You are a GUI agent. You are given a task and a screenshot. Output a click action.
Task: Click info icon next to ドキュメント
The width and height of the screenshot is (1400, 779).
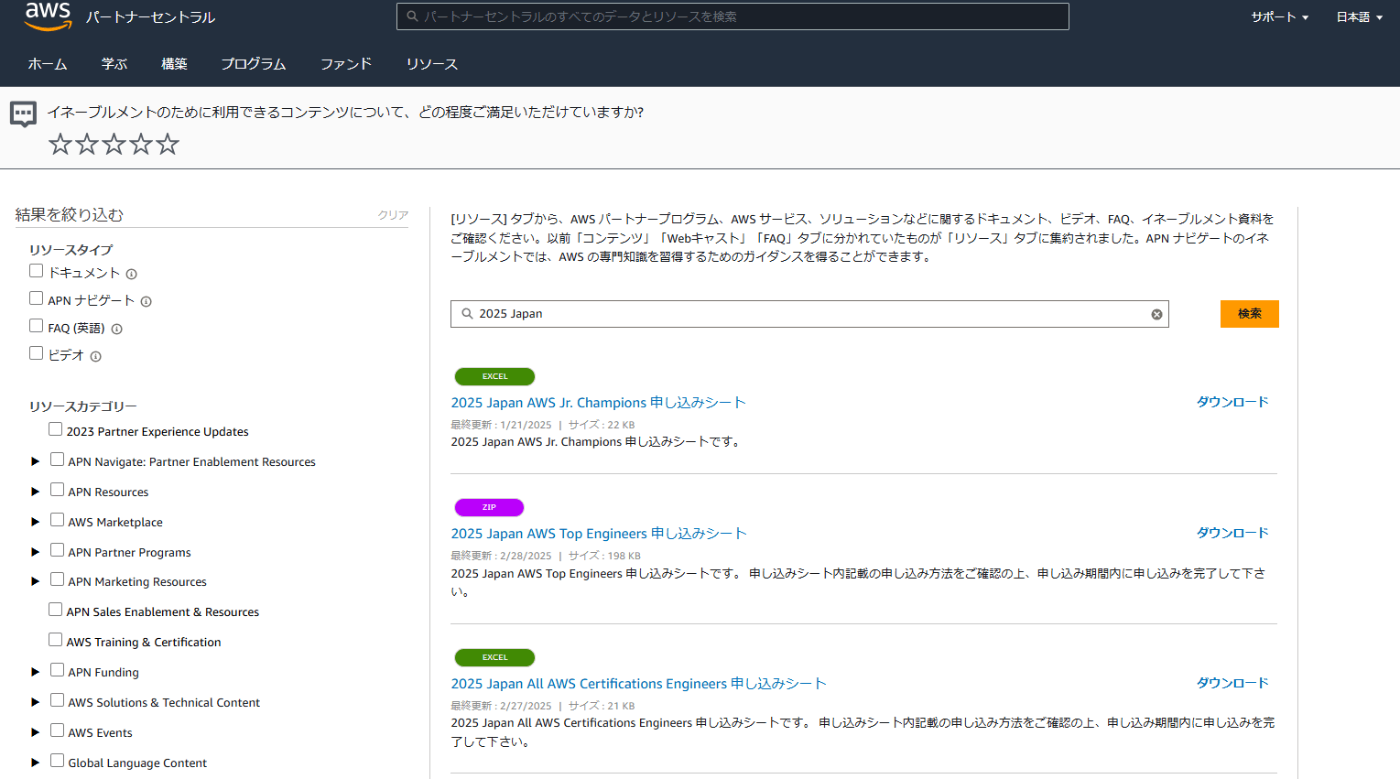[x=131, y=274]
